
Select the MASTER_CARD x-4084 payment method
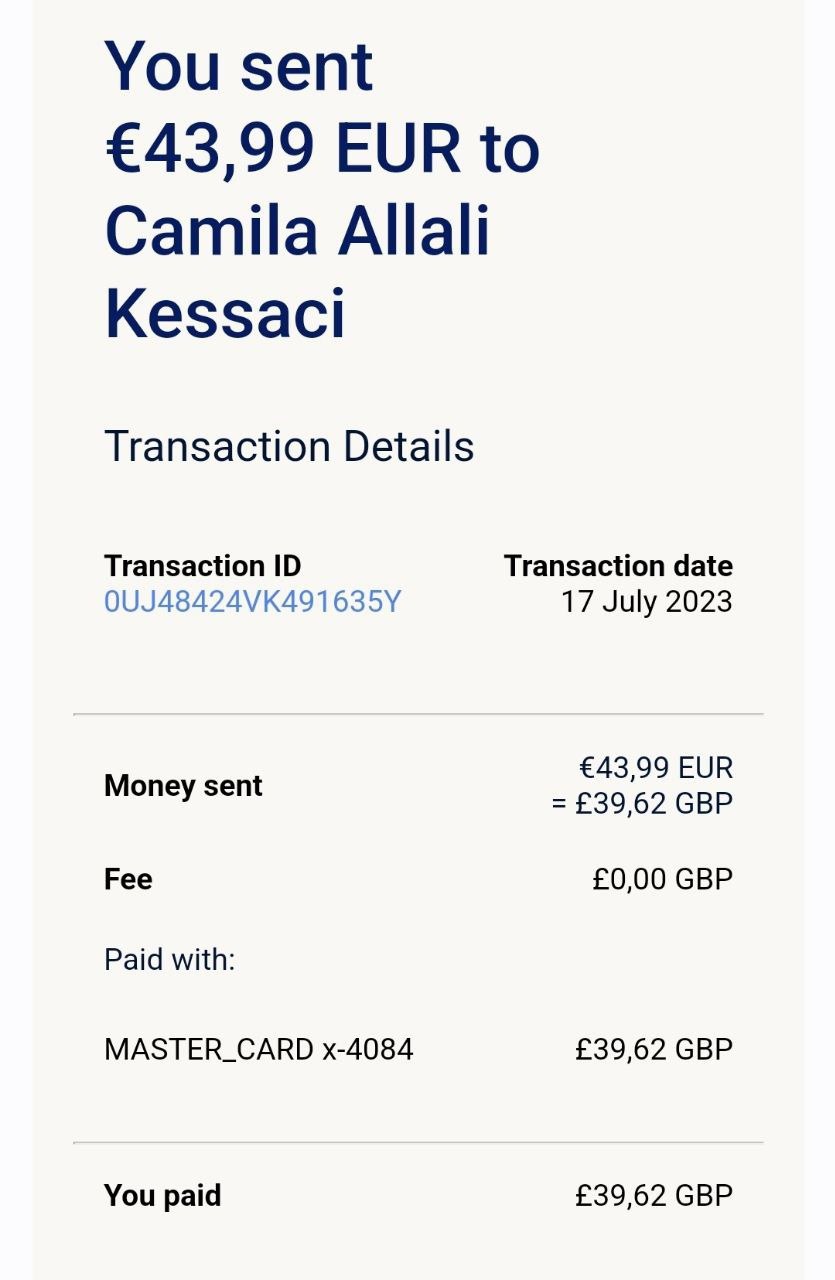(258, 1050)
